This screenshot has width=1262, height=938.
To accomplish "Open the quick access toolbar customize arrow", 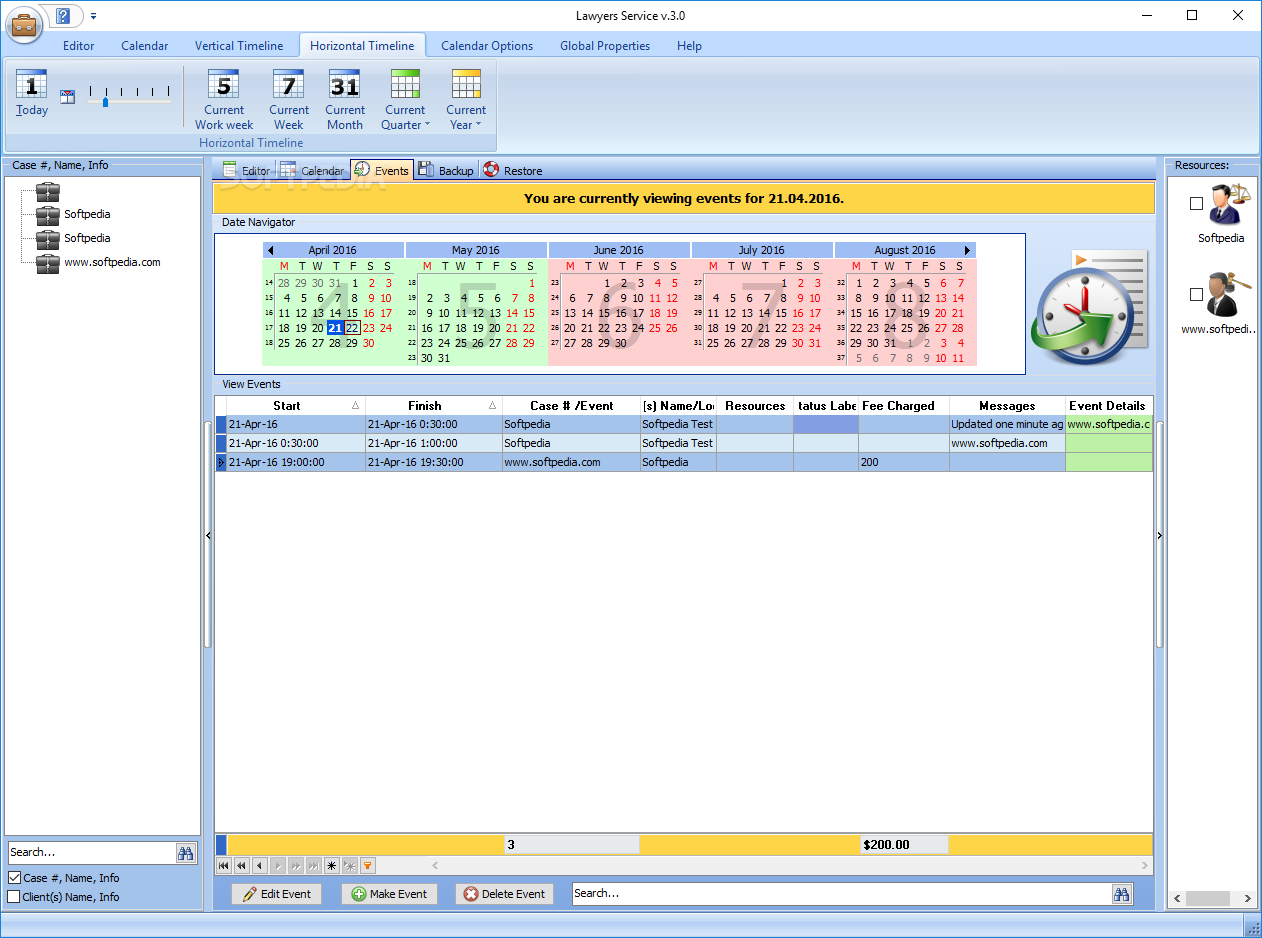I will click(x=93, y=17).
